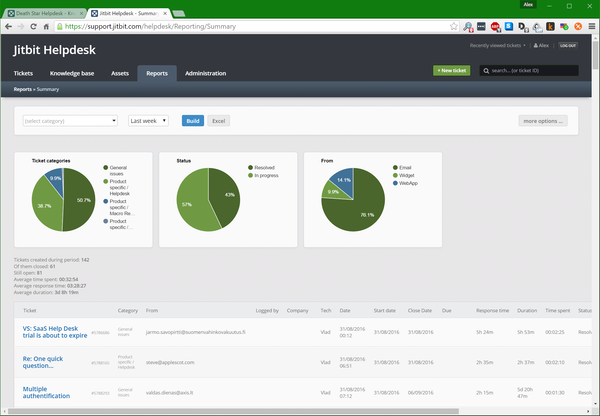Click the browser address bar URL
This screenshot has height=416, width=600.
150,26
